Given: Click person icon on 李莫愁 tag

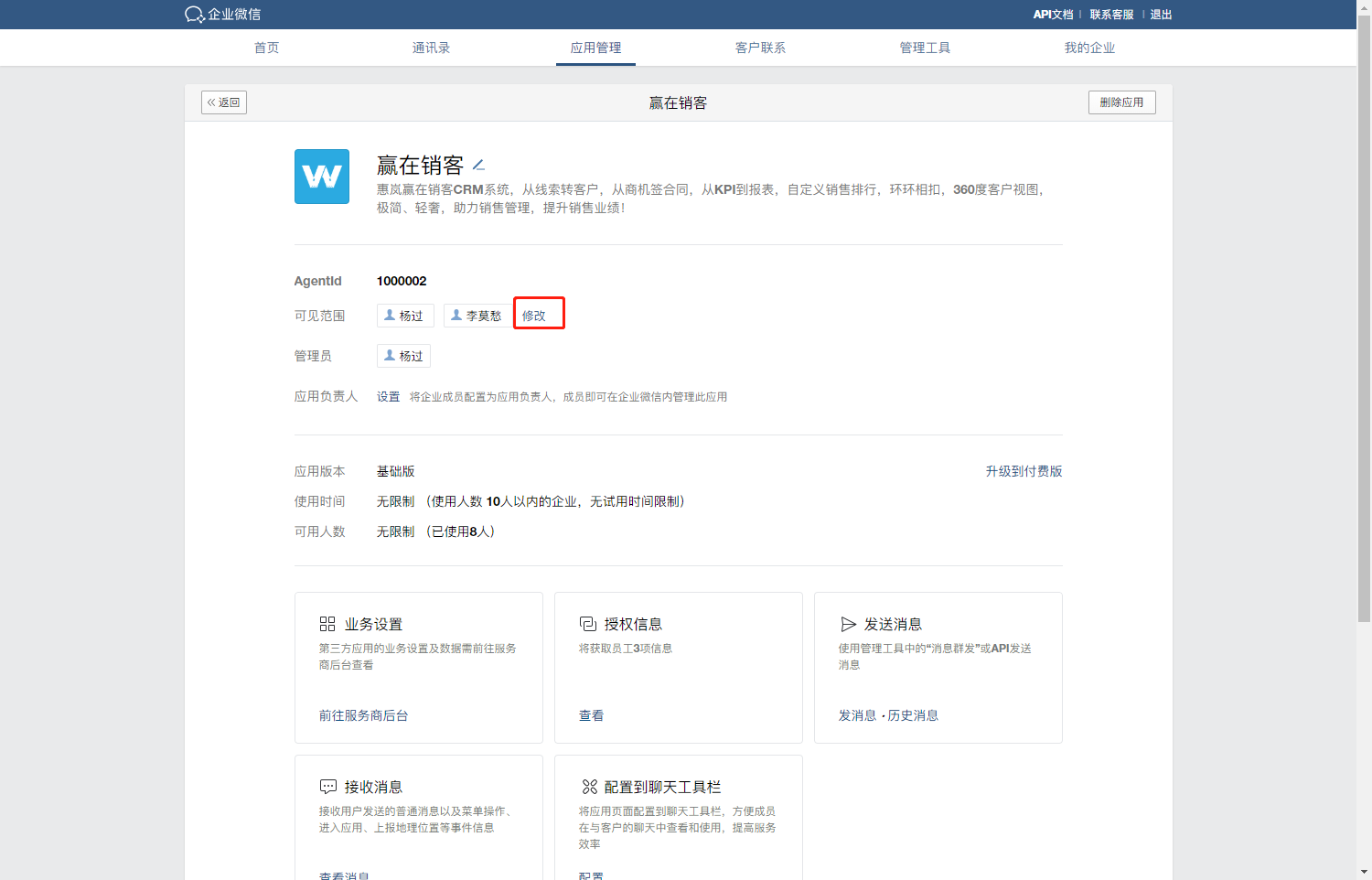Looking at the screenshot, I should click(x=456, y=315).
